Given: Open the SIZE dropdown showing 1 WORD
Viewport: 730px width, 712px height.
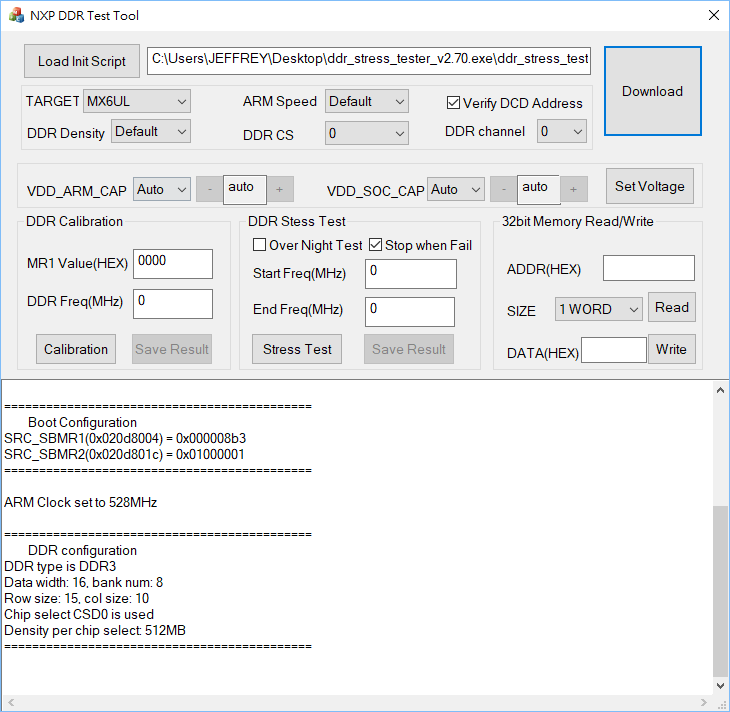Looking at the screenshot, I should pos(598,309).
